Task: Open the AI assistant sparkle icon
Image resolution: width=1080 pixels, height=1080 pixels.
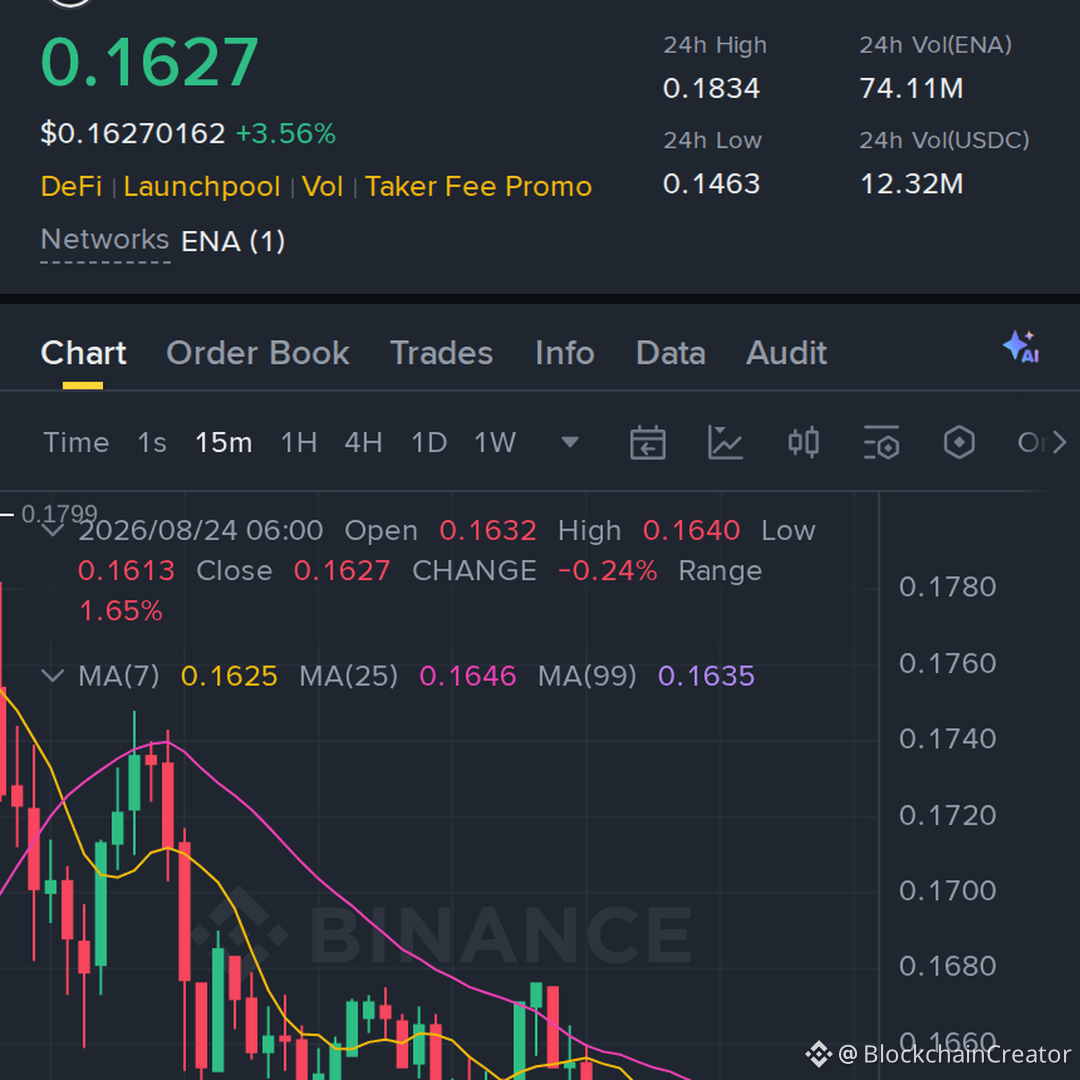Action: (1021, 346)
